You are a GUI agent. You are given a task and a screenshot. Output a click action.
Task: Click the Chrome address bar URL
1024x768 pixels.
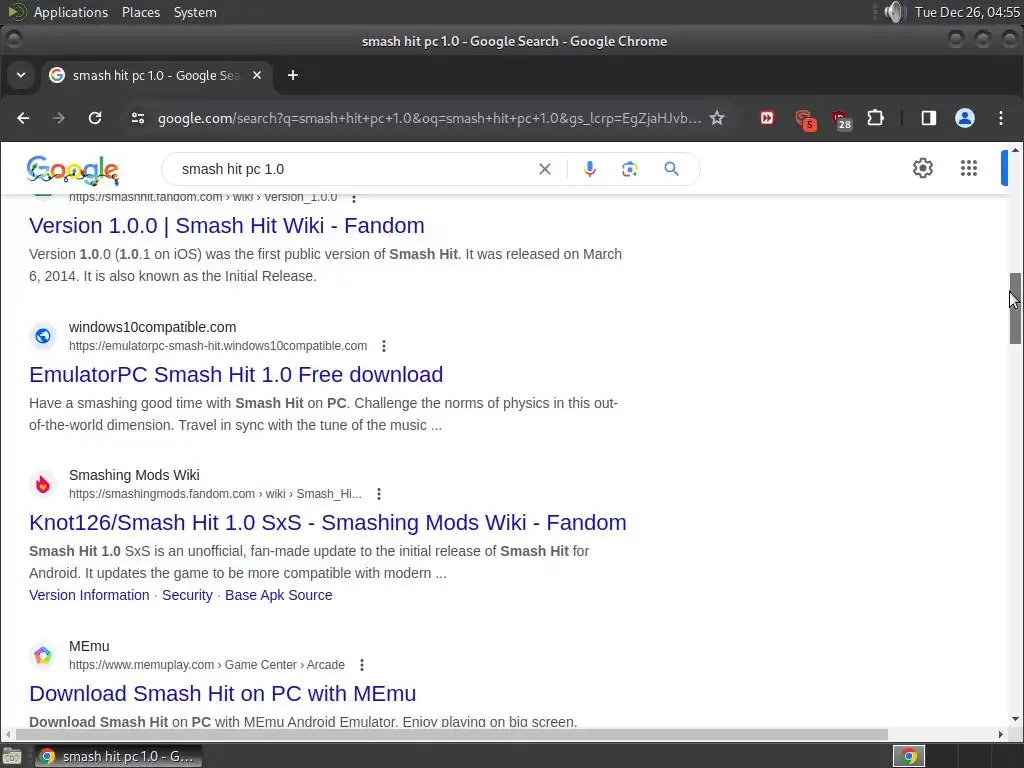point(429,118)
